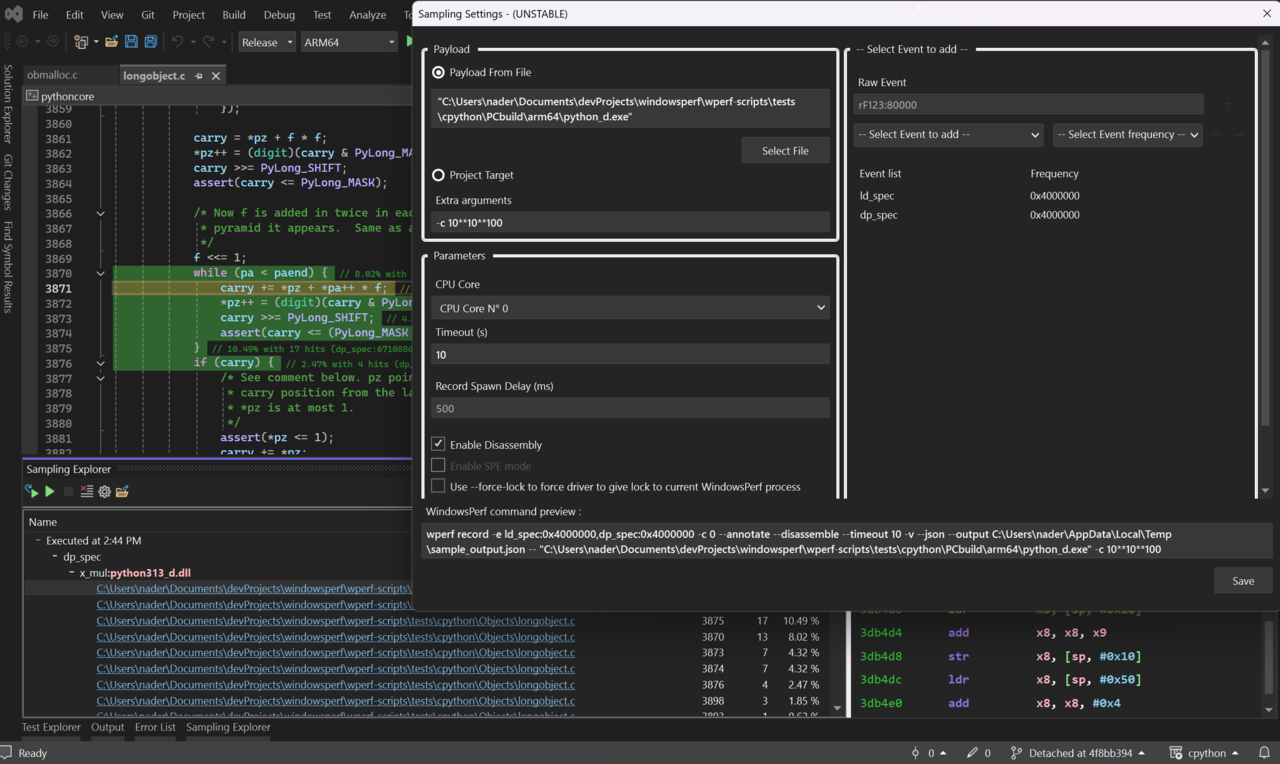Click the Save button

pos(1243,580)
